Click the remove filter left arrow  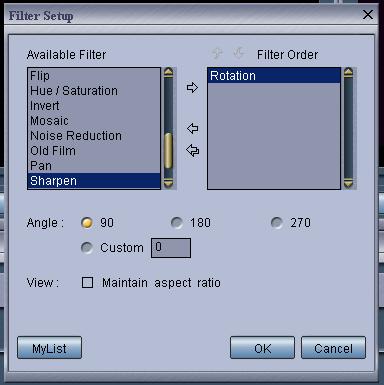point(193,128)
